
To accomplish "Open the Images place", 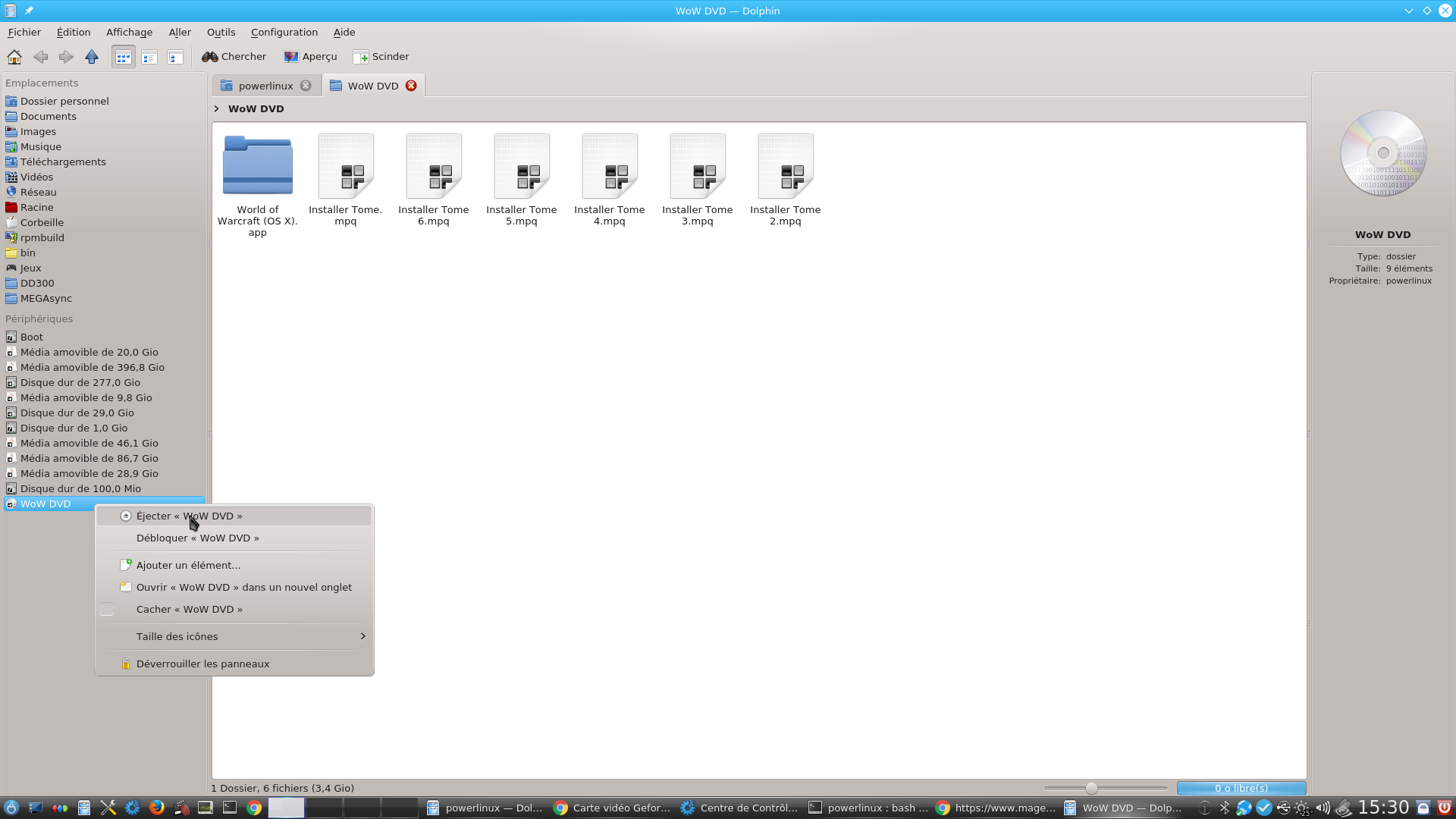I will tap(104, 131).
